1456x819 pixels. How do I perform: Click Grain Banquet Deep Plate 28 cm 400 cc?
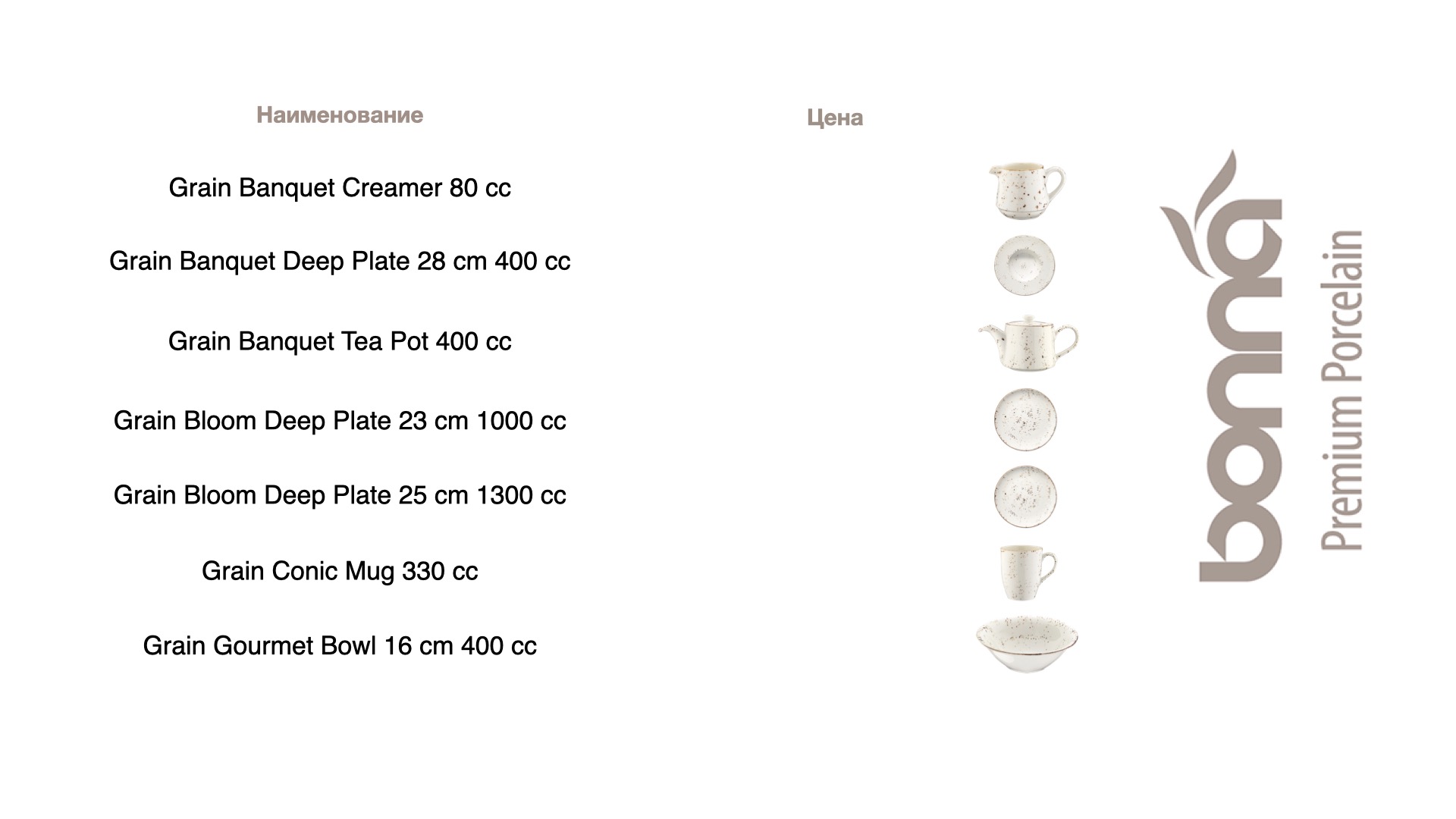340,261
